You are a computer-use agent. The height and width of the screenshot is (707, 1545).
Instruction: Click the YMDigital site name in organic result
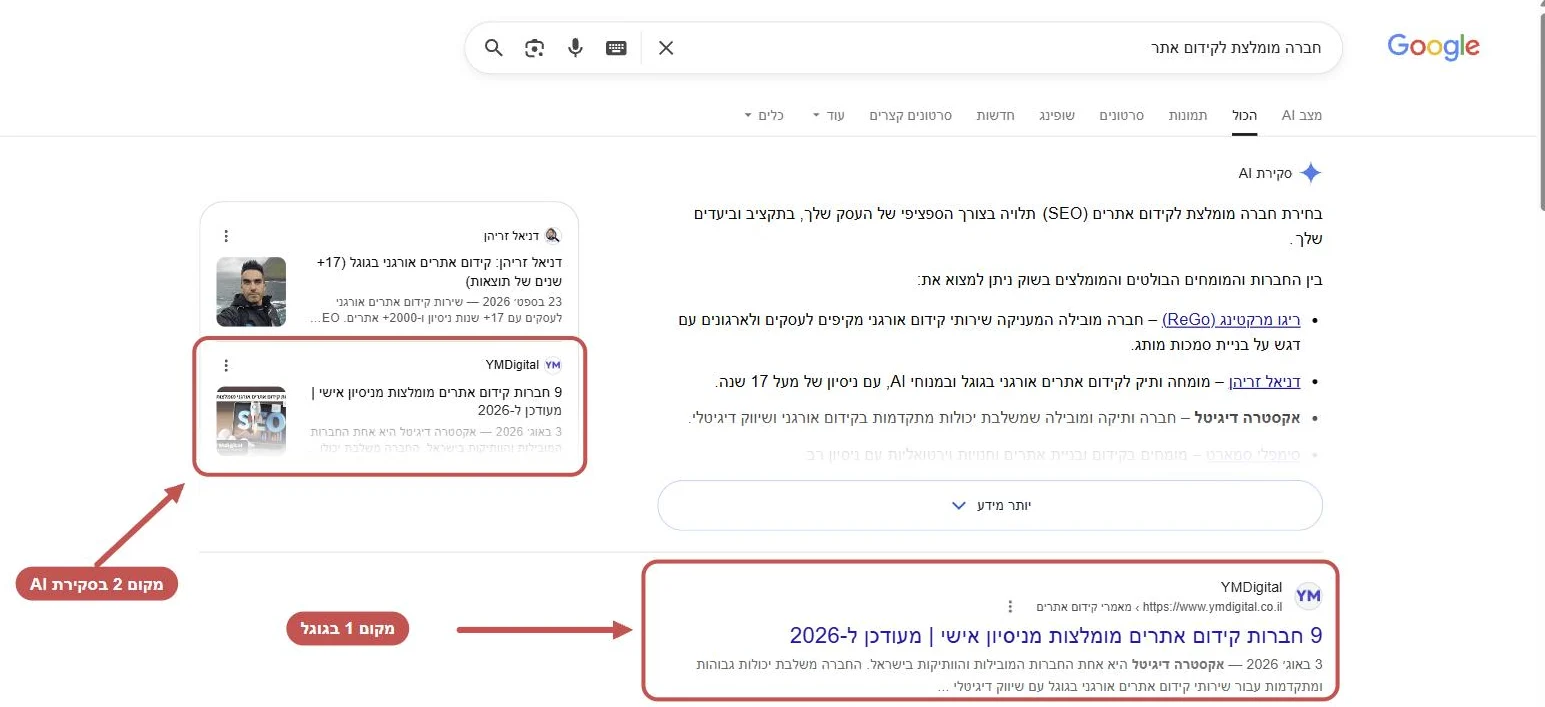pos(1251,587)
